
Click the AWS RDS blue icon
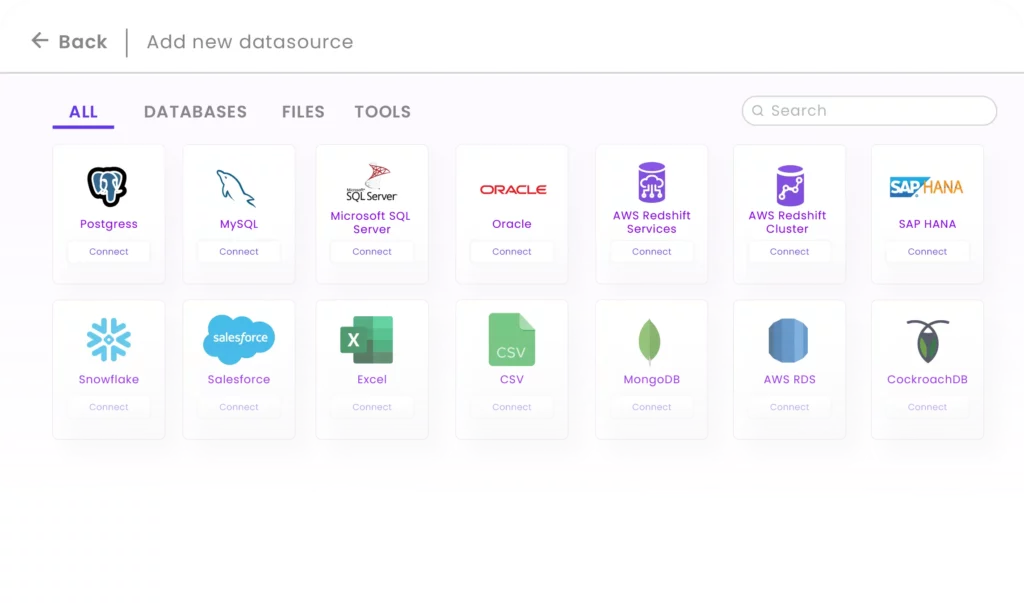[788, 341]
